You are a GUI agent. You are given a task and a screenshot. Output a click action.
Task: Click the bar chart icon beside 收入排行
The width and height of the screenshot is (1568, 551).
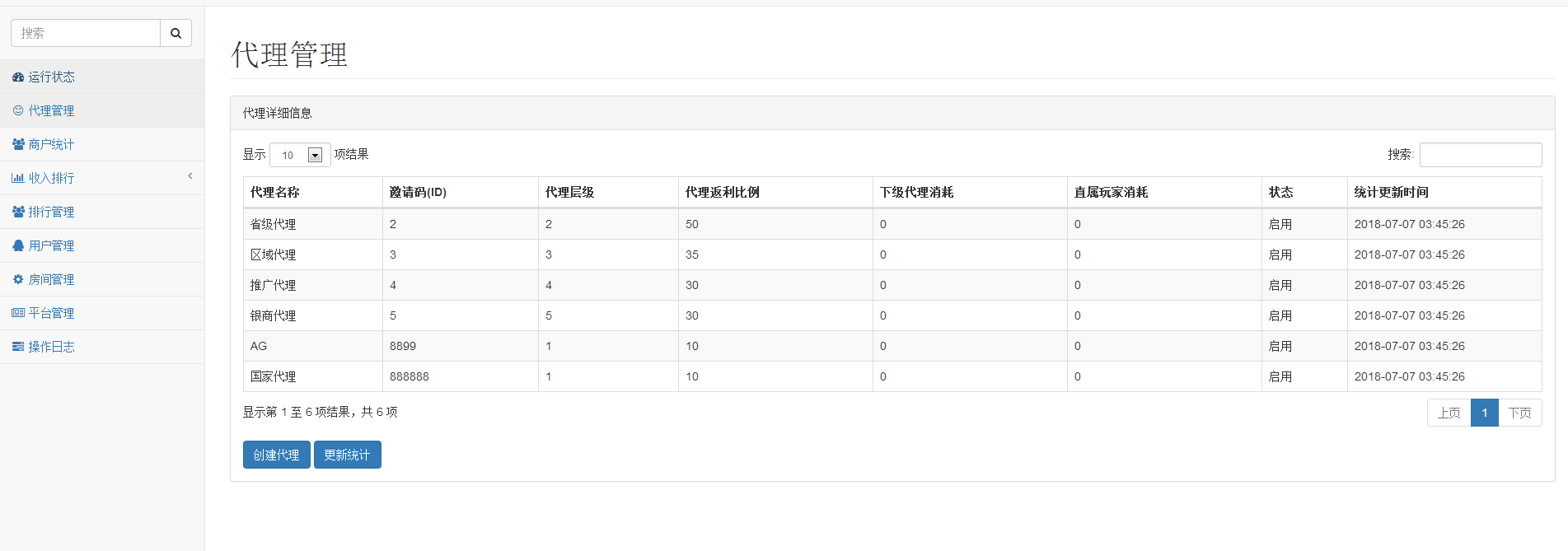18,178
